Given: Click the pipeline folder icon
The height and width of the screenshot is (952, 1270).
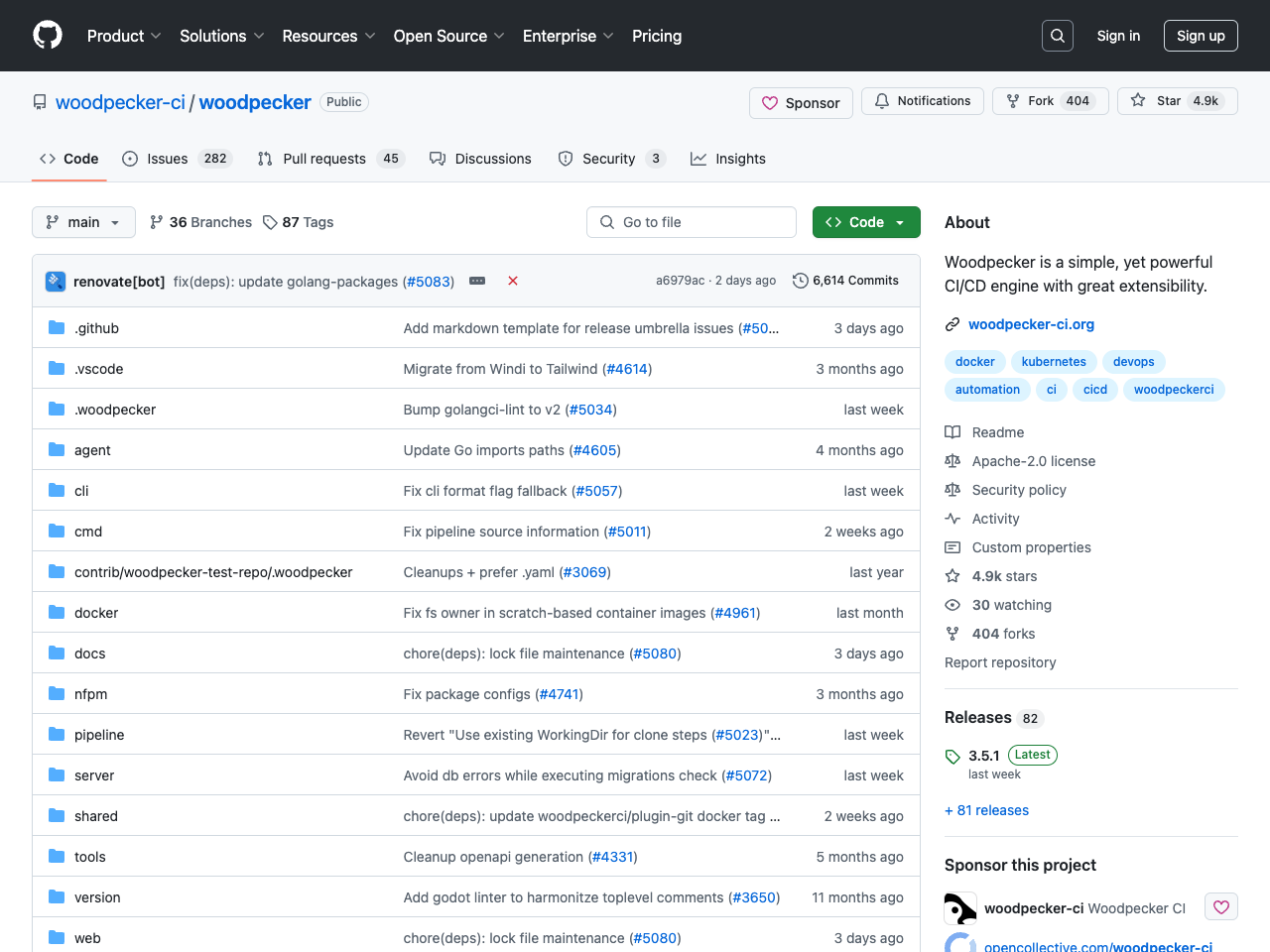Looking at the screenshot, I should [57, 734].
